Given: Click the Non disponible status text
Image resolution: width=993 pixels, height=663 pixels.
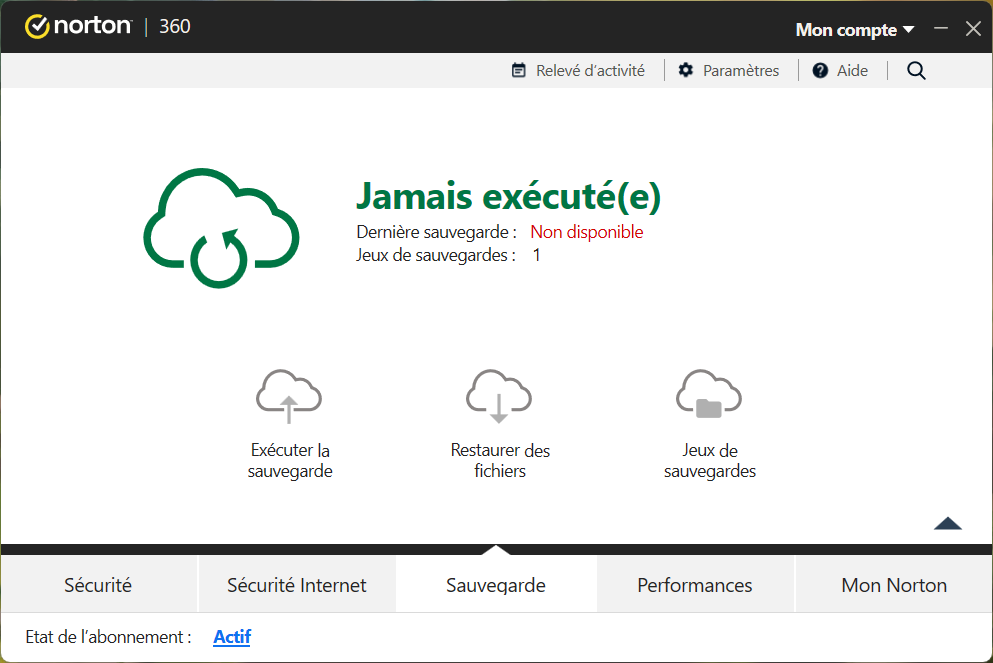Looking at the screenshot, I should click(587, 232).
